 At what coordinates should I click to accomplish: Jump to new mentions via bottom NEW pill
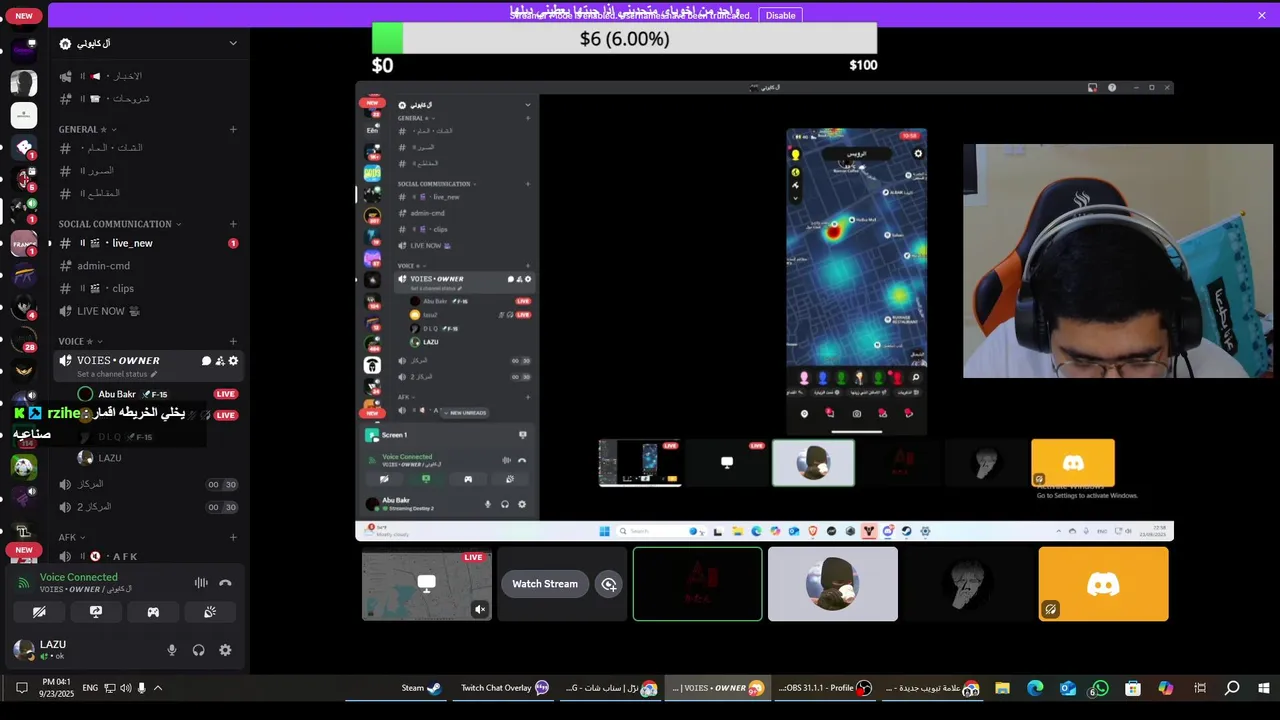point(24,550)
